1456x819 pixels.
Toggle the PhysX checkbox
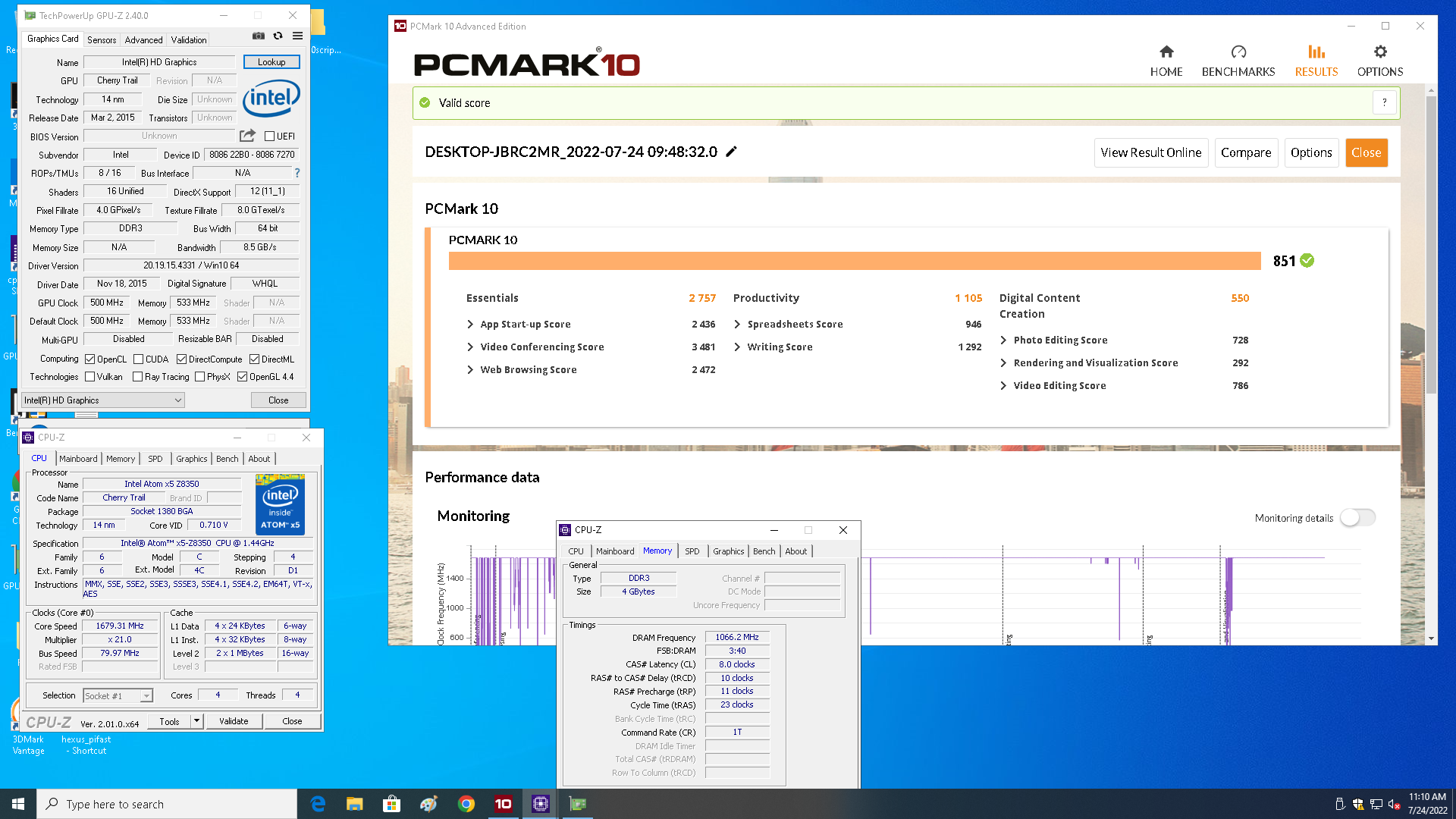click(200, 377)
